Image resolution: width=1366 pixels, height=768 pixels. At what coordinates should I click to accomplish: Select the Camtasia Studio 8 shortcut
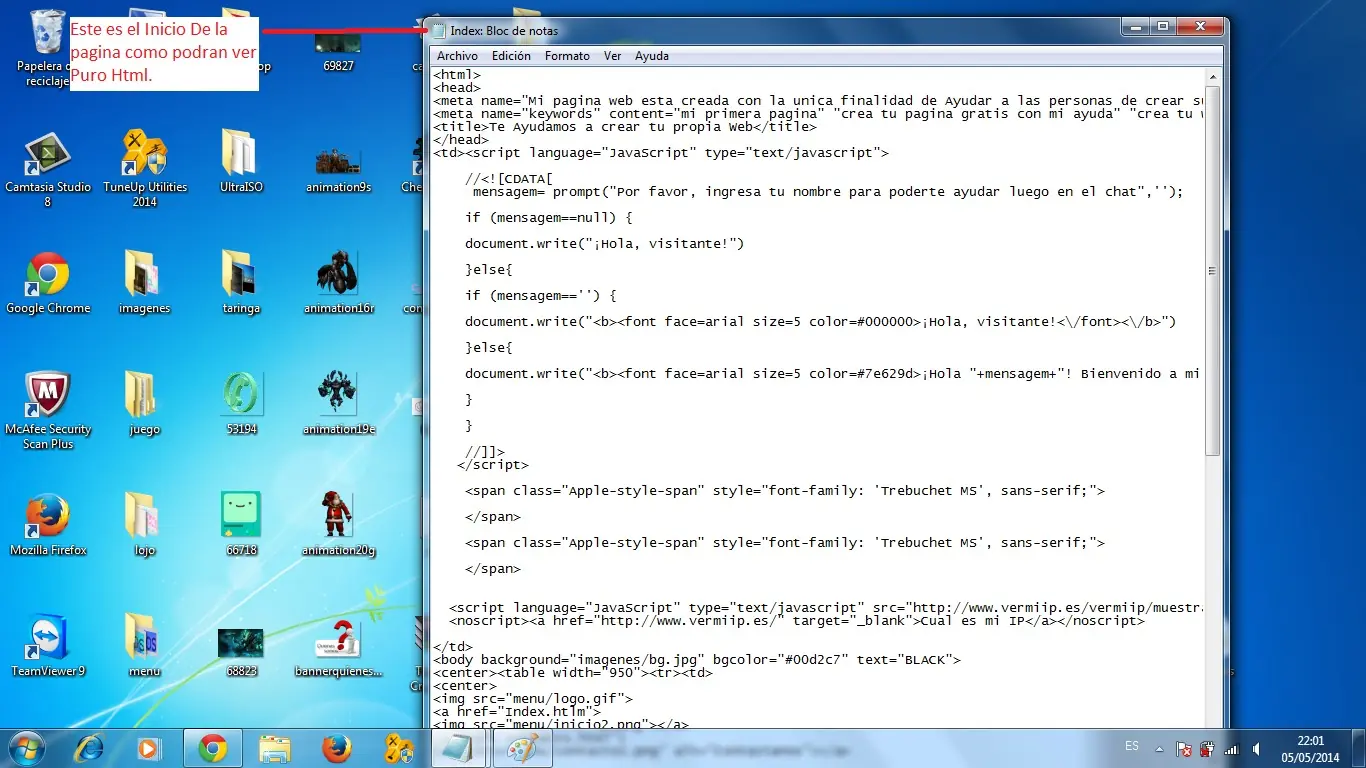[x=48, y=170]
